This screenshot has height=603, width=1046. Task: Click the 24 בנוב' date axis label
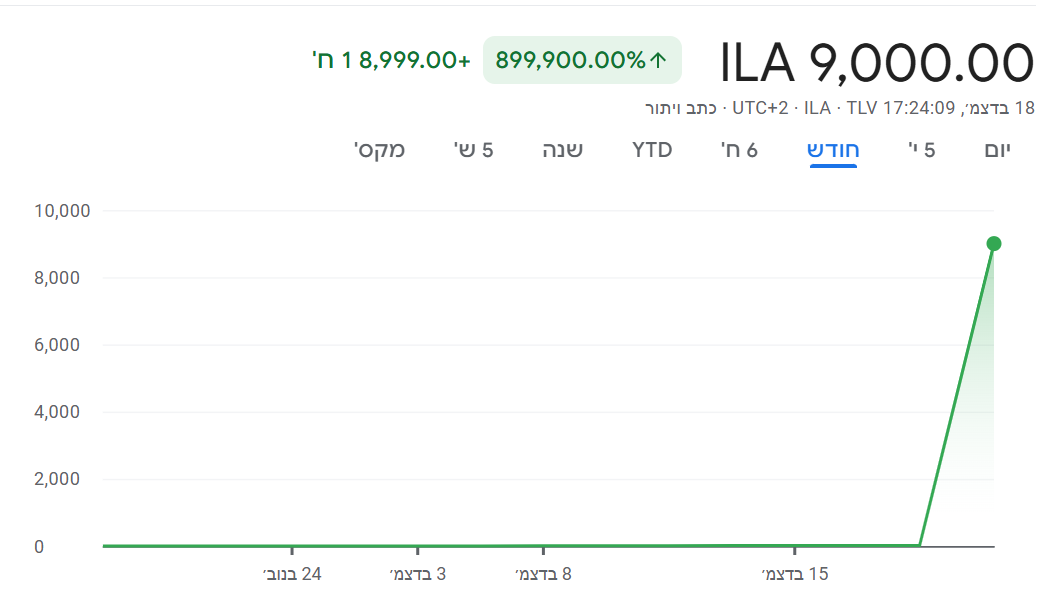(292, 574)
